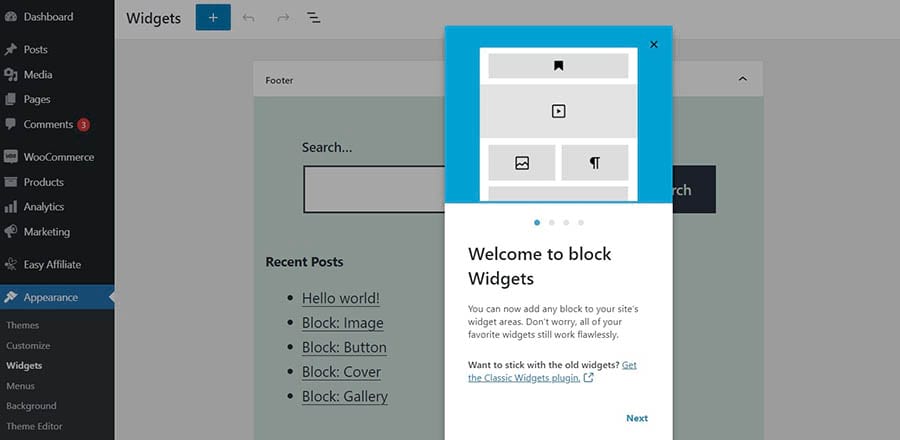Image resolution: width=900 pixels, height=440 pixels.
Task: Jump to third guide page dot
Action: click(566, 222)
